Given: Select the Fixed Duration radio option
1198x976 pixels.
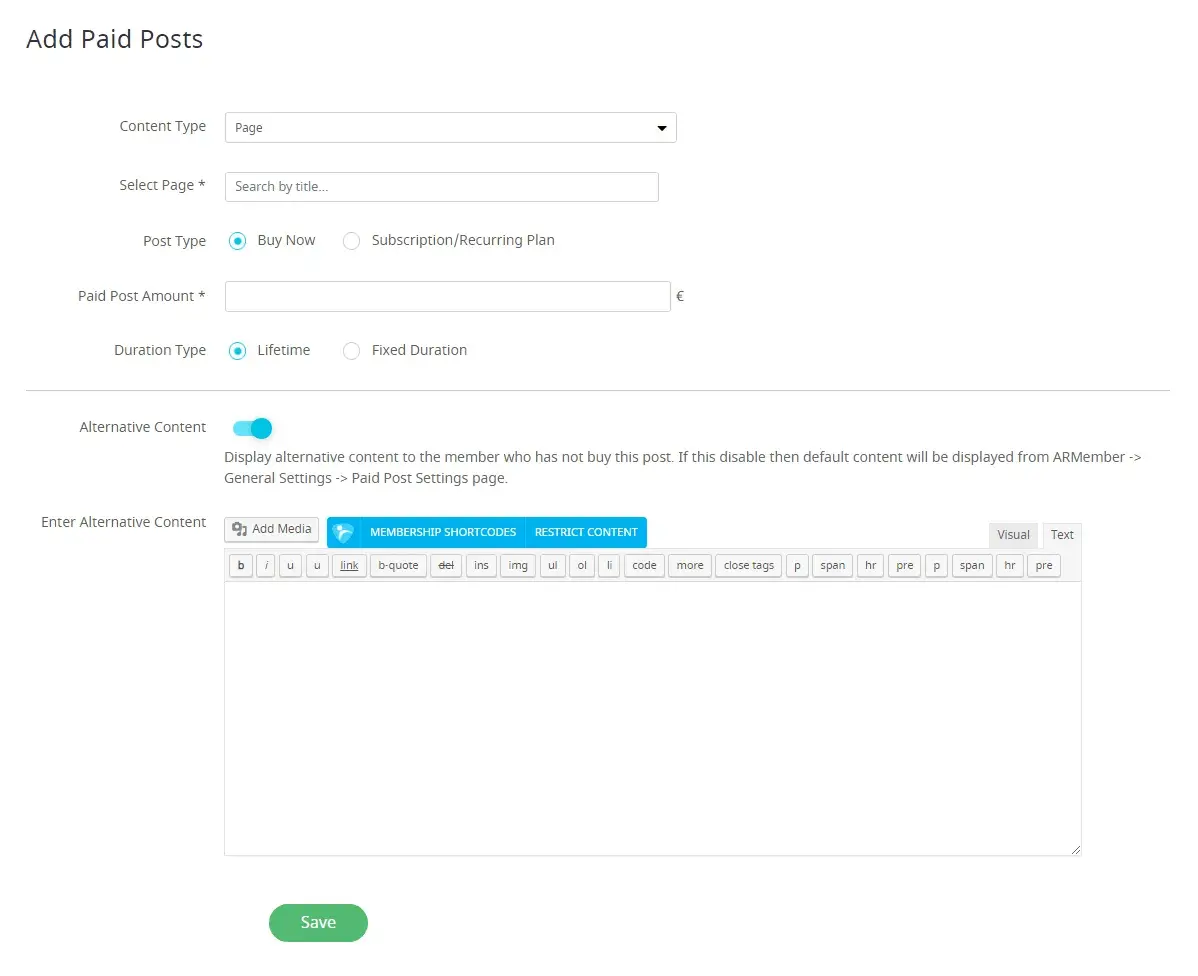Looking at the screenshot, I should tap(351, 351).
